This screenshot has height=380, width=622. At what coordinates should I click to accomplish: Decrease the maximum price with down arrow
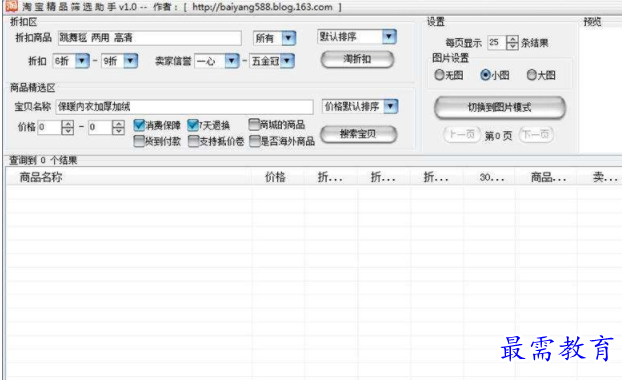(x=118, y=131)
